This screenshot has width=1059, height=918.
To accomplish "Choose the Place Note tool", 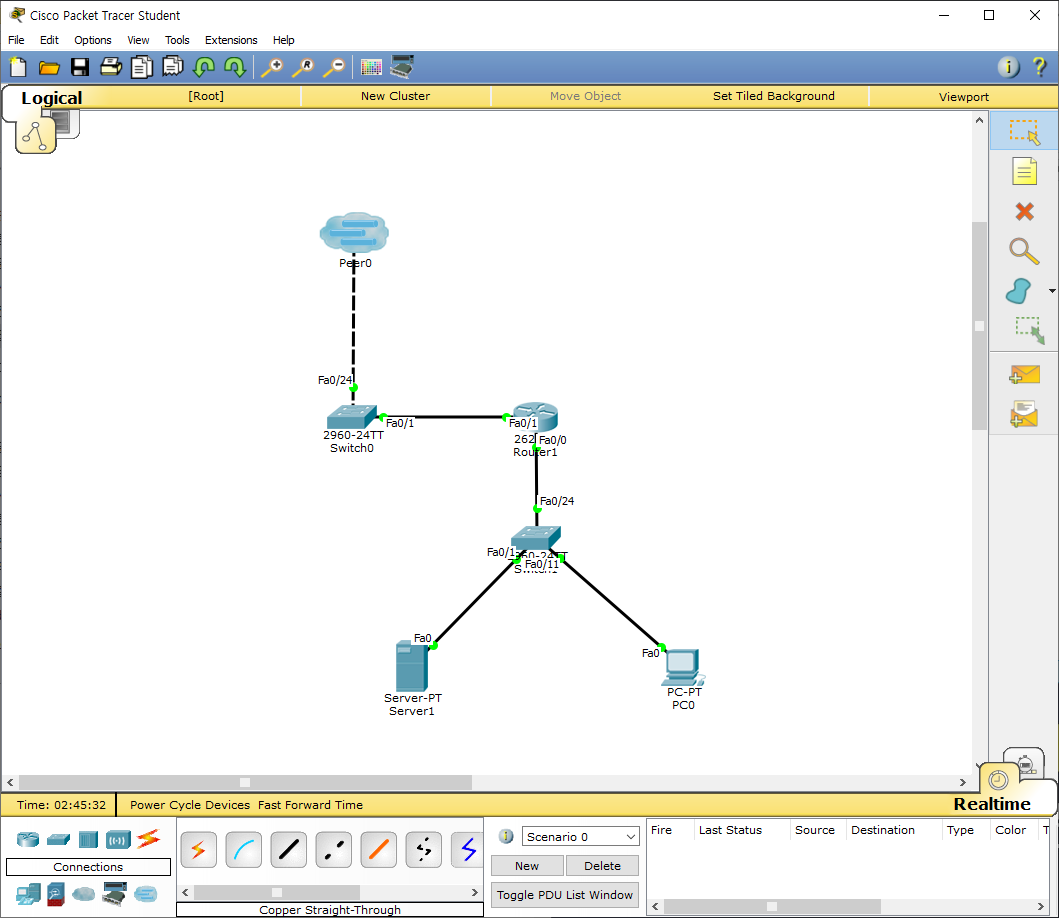I will [1024, 171].
